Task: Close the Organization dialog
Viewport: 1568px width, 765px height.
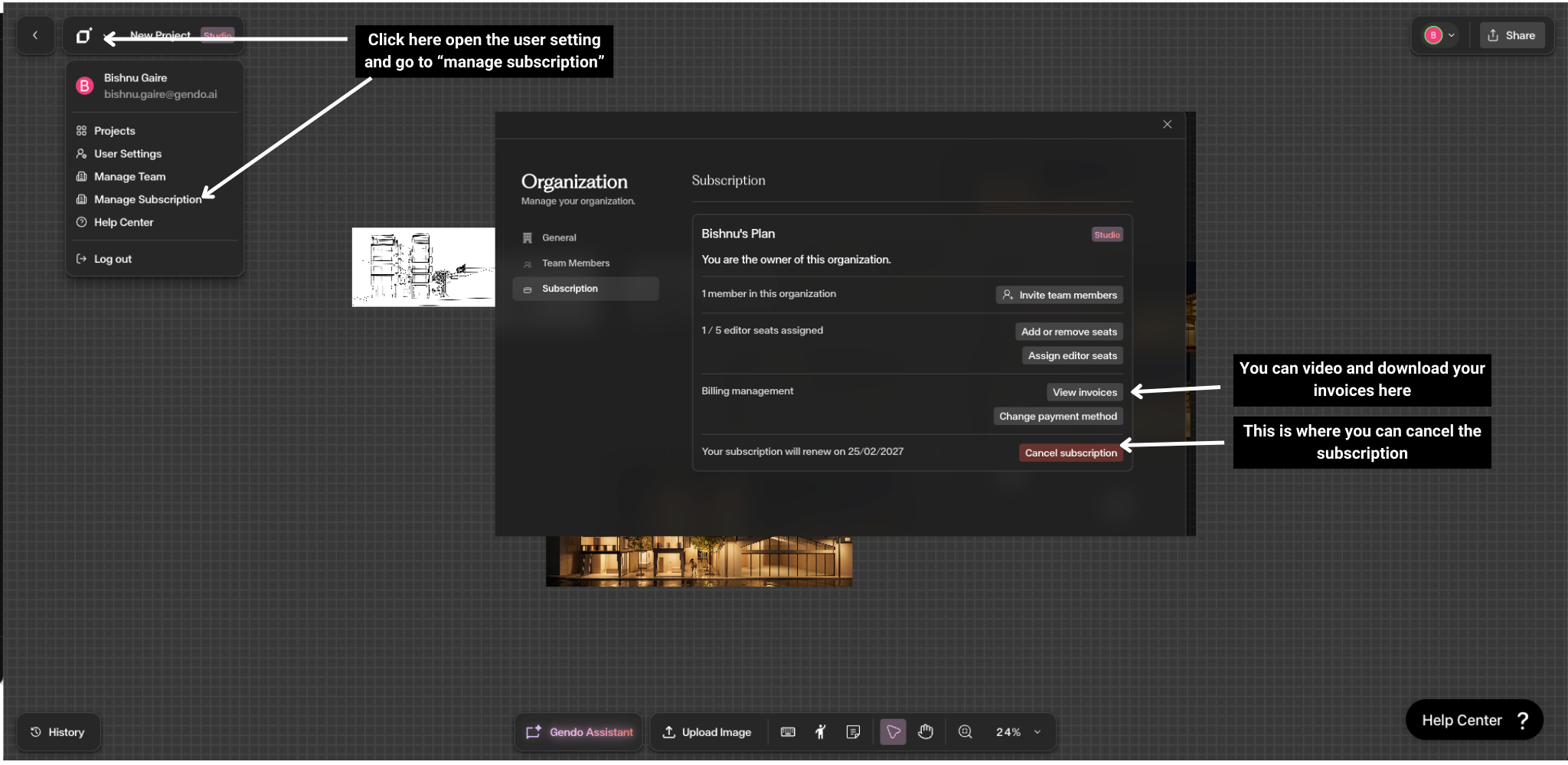Action: click(1167, 124)
